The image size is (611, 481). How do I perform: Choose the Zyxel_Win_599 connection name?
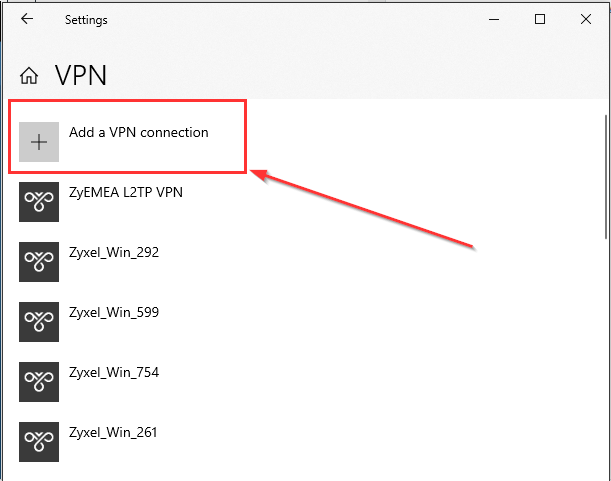114,312
